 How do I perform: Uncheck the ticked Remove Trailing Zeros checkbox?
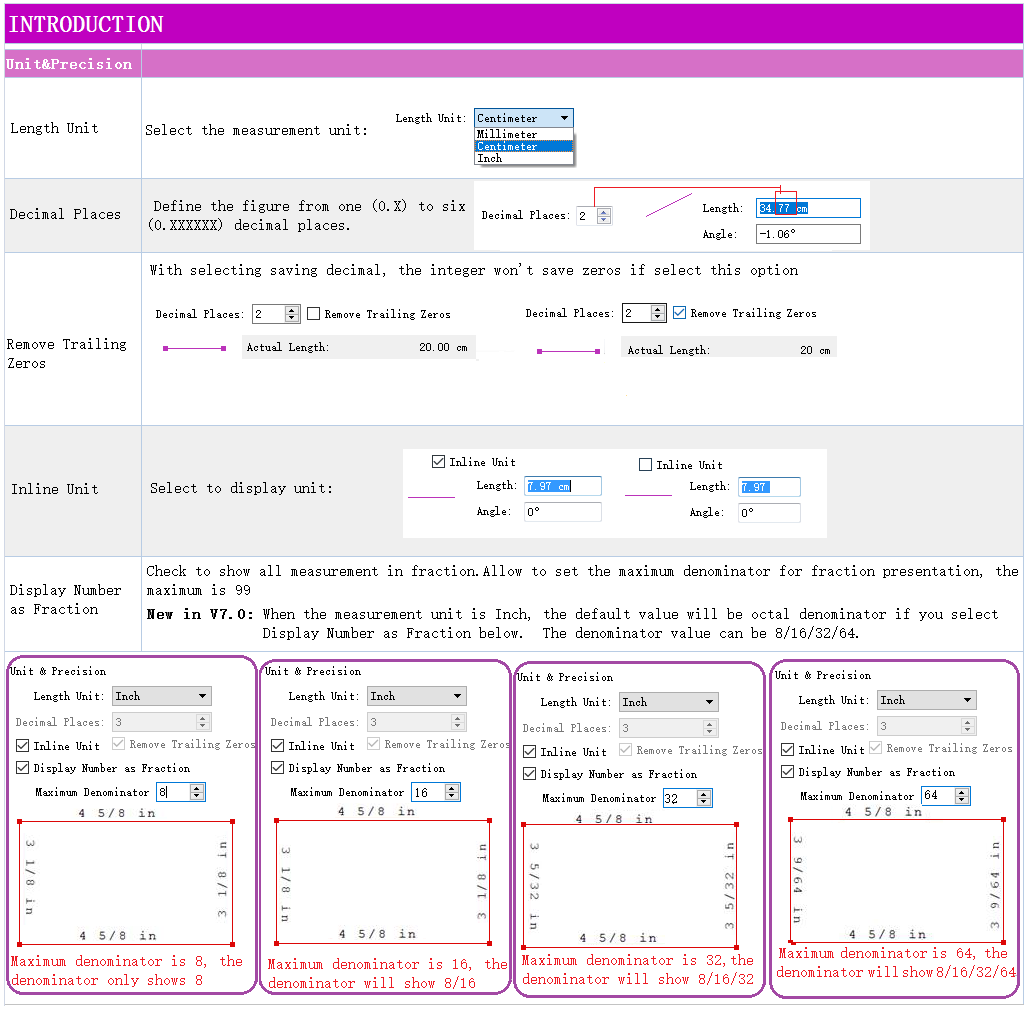click(x=680, y=313)
